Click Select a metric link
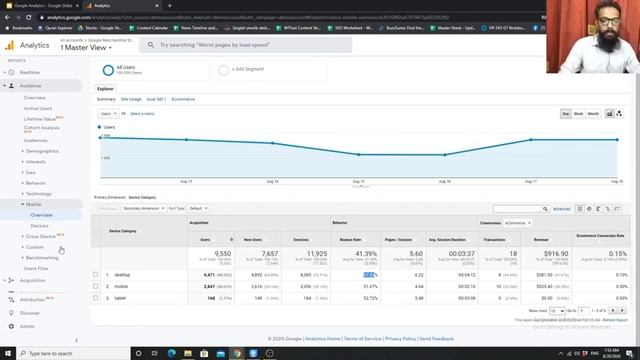640x360 pixels. coord(142,114)
